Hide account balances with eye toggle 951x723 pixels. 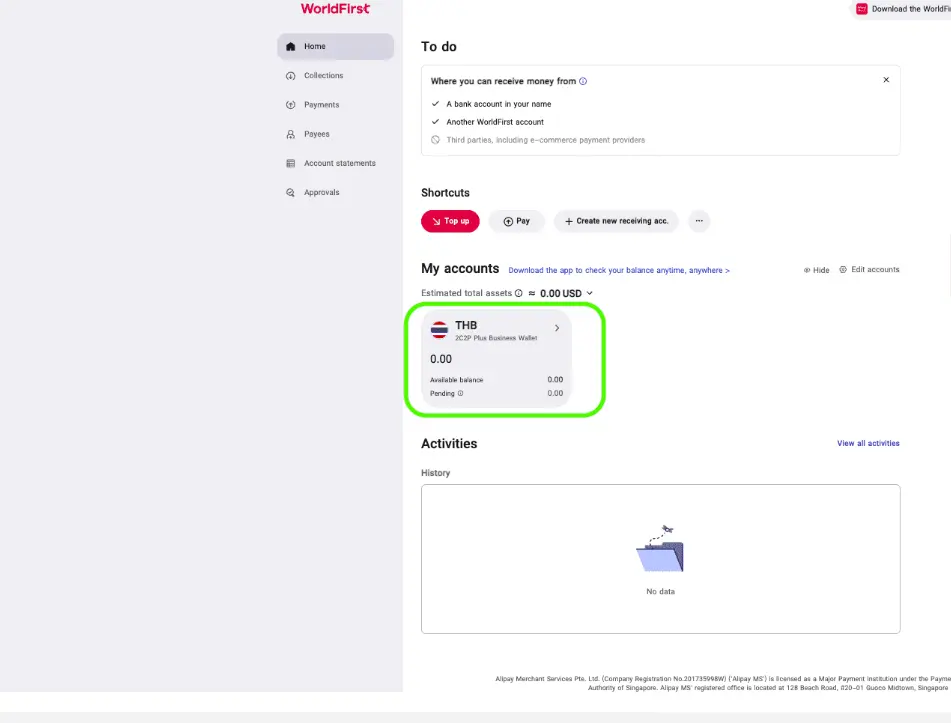pyautogui.click(x=816, y=270)
